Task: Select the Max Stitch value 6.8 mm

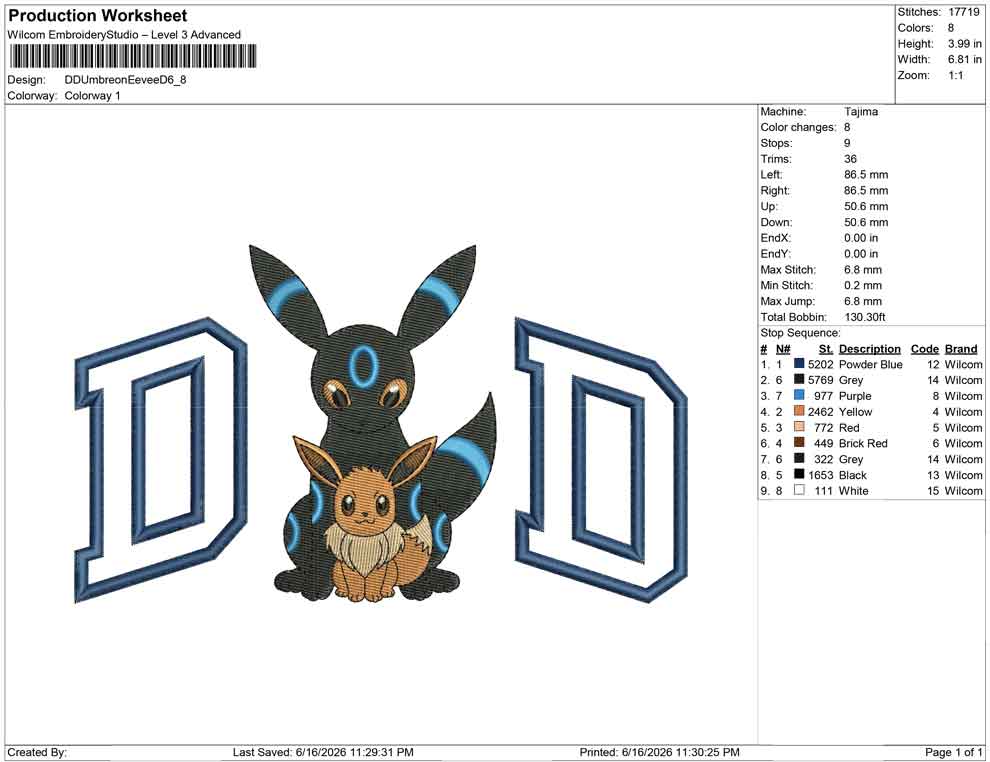Action: point(863,270)
